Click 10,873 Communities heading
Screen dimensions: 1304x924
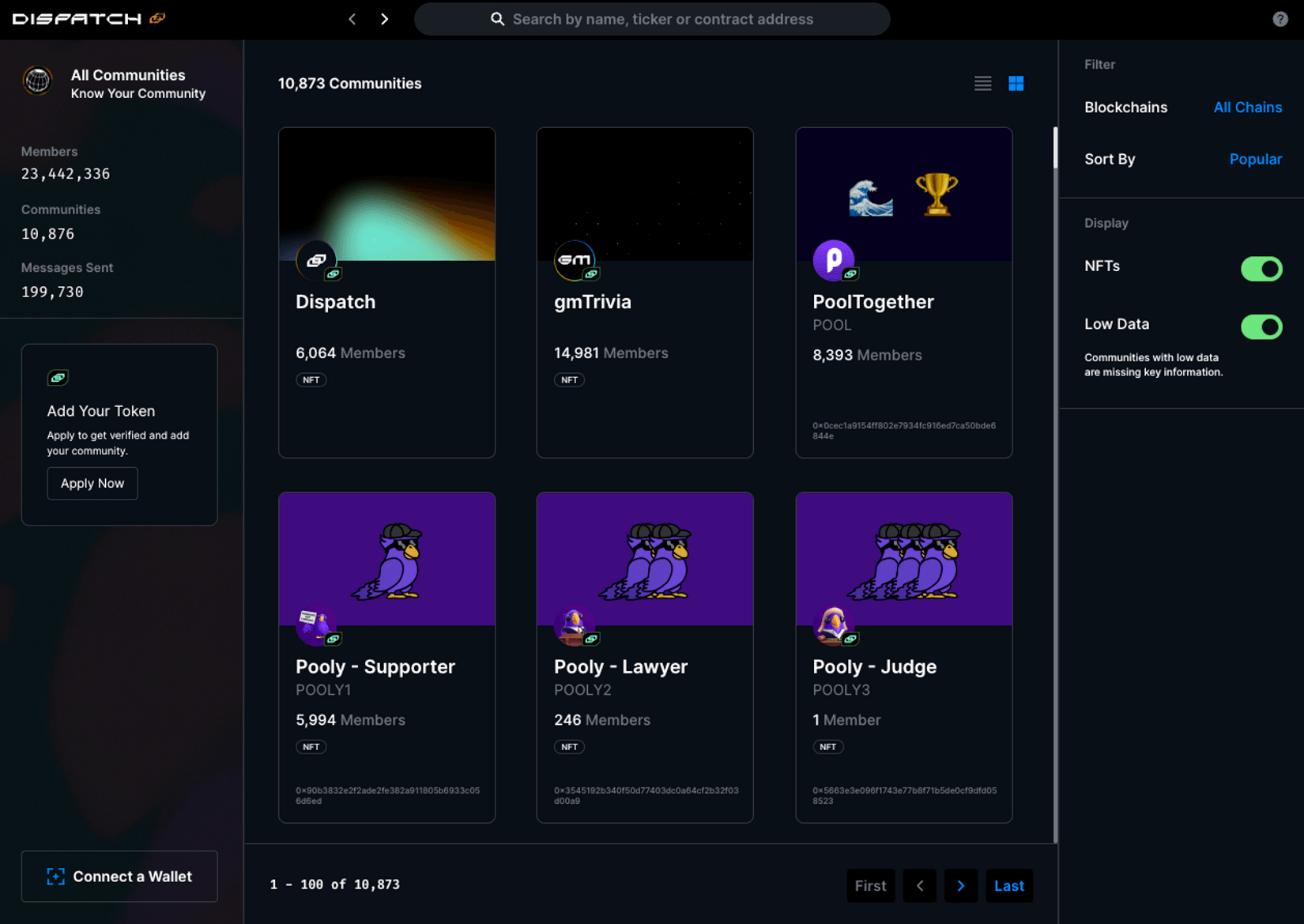pyautogui.click(x=349, y=84)
